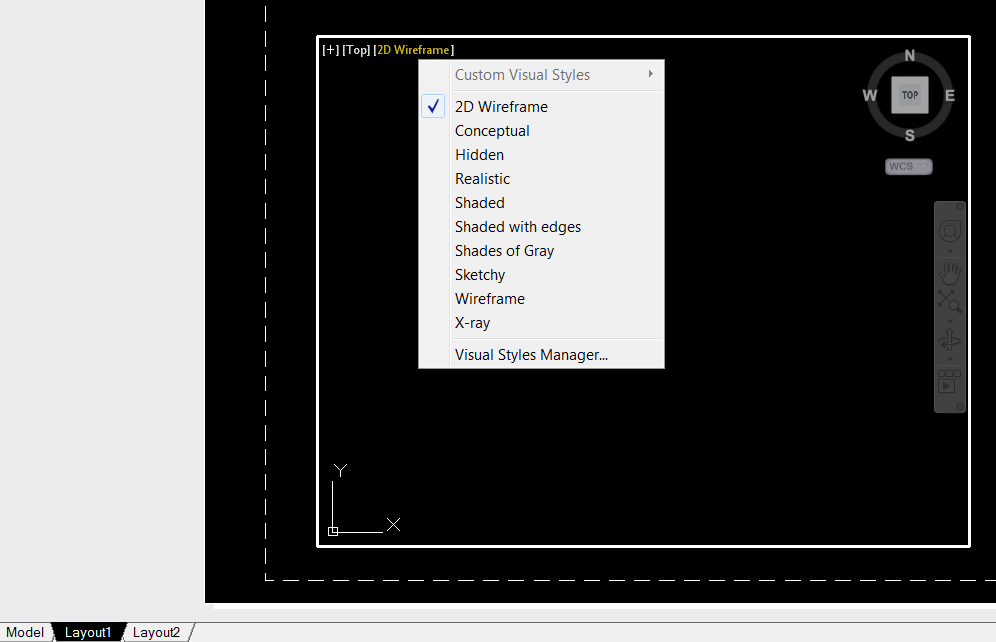Click the [+] viewport controls label
Viewport: 996px width, 642px height.
click(330, 50)
